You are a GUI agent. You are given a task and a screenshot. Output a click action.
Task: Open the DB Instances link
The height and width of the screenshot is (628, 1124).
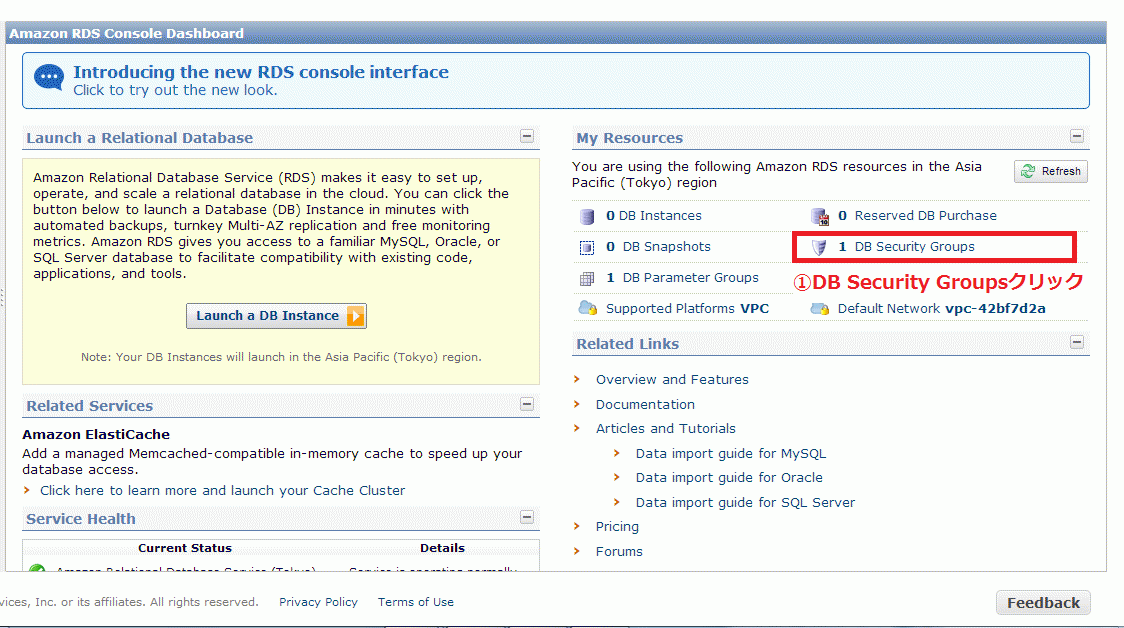click(x=660, y=216)
